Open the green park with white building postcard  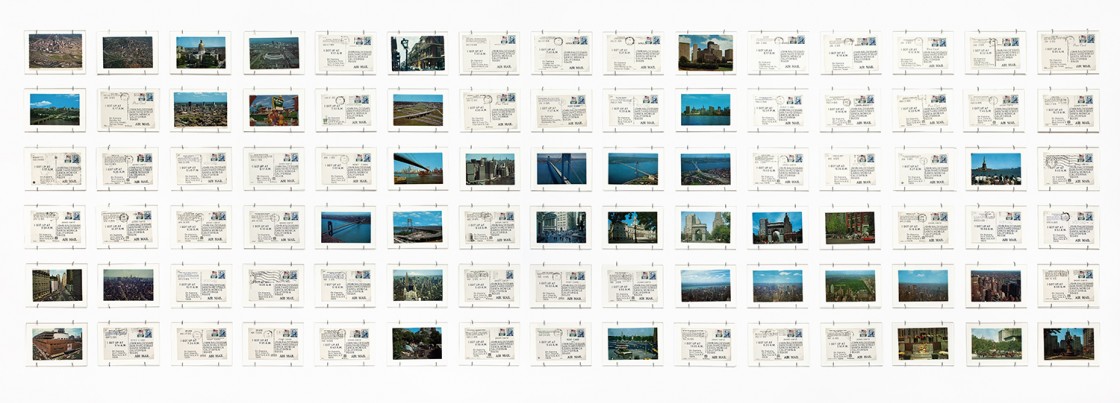[x=996, y=344]
